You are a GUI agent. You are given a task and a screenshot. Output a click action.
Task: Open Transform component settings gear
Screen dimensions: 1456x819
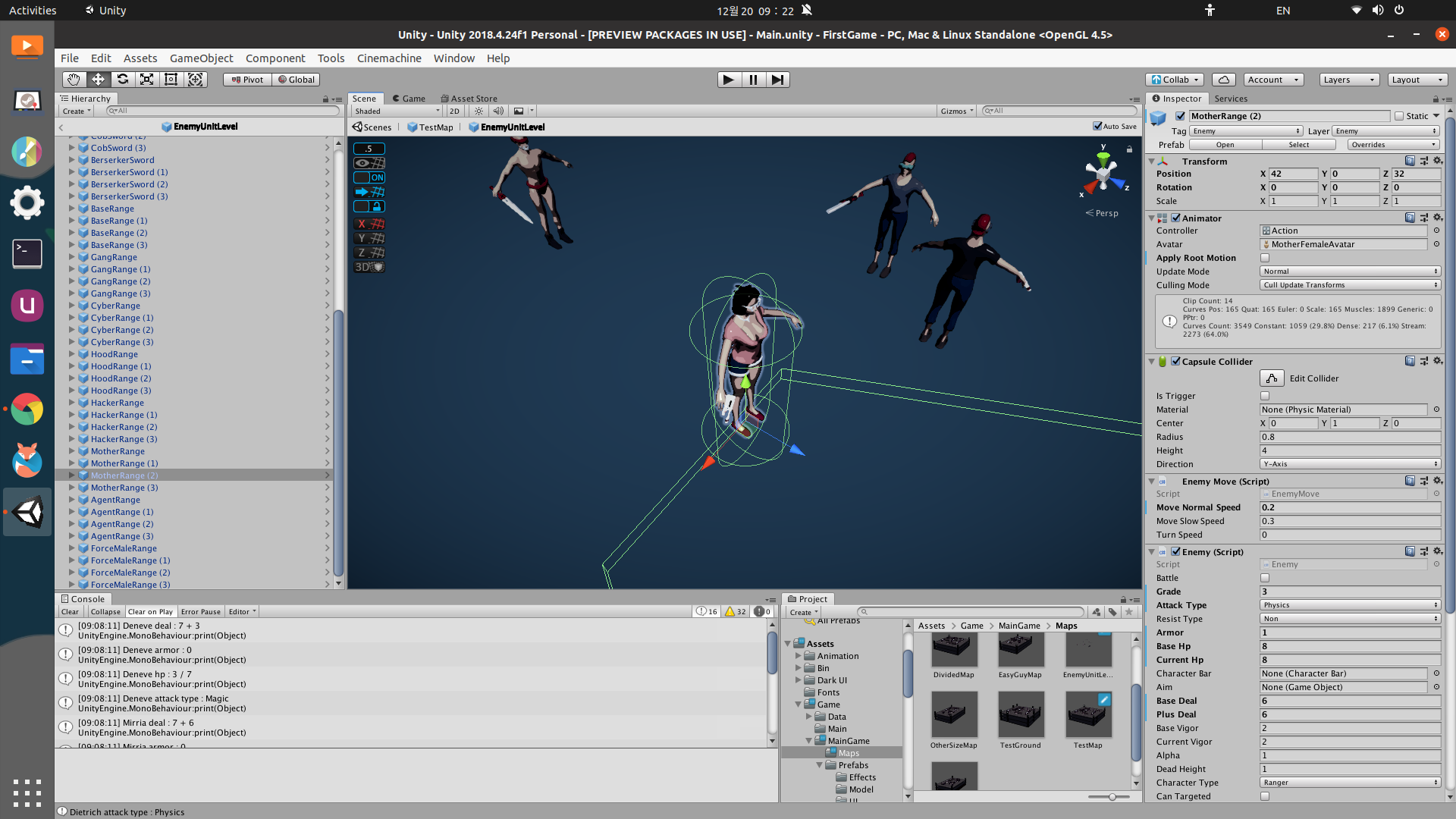point(1437,161)
